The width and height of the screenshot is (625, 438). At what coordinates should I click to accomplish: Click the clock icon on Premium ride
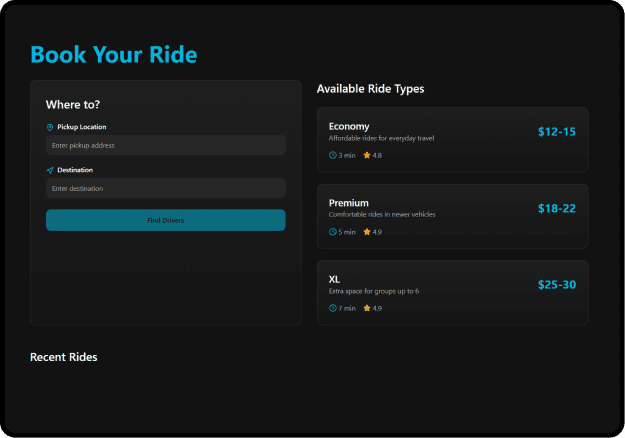(333, 232)
